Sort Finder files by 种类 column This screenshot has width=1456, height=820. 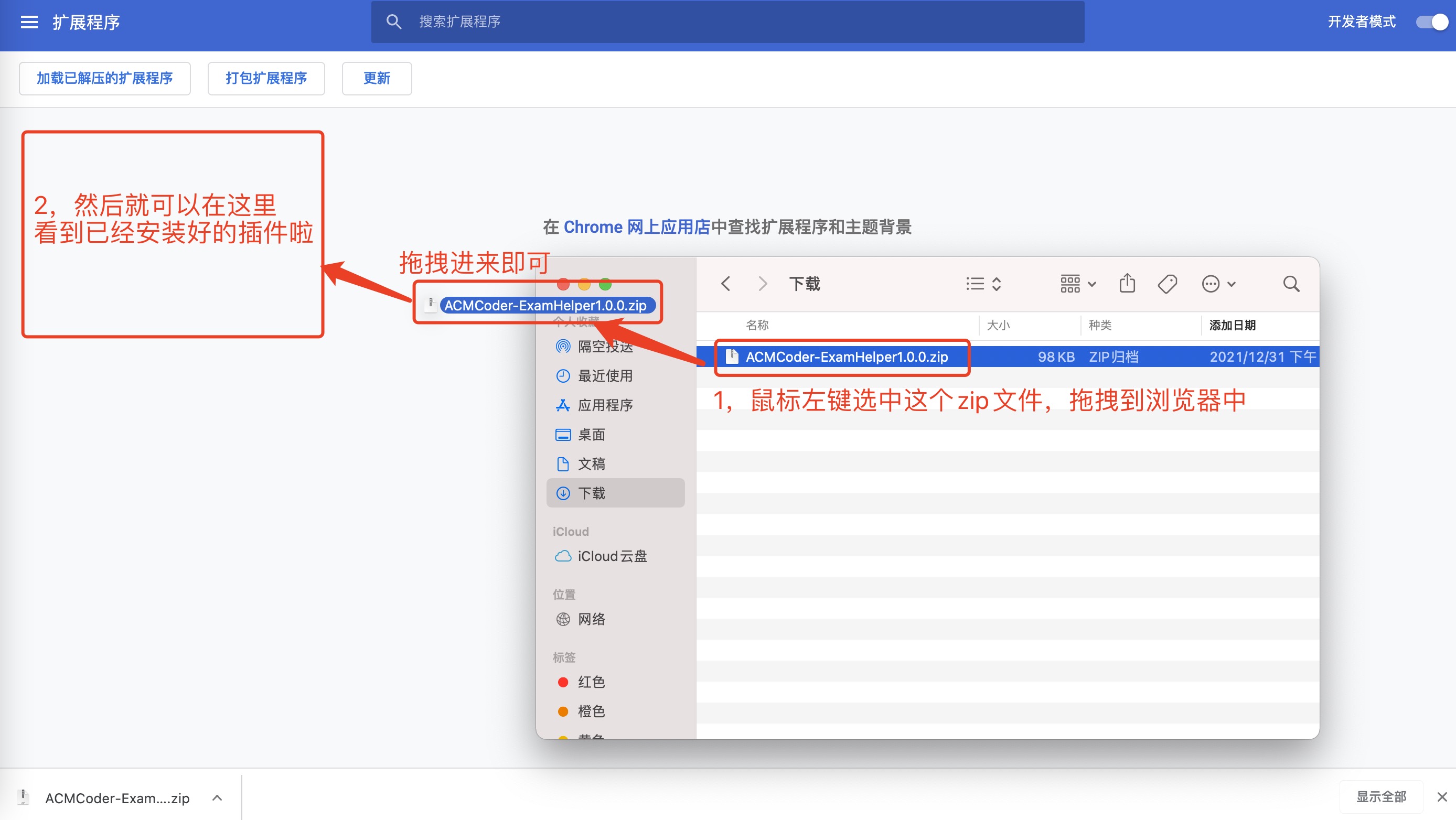[x=1100, y=325]
